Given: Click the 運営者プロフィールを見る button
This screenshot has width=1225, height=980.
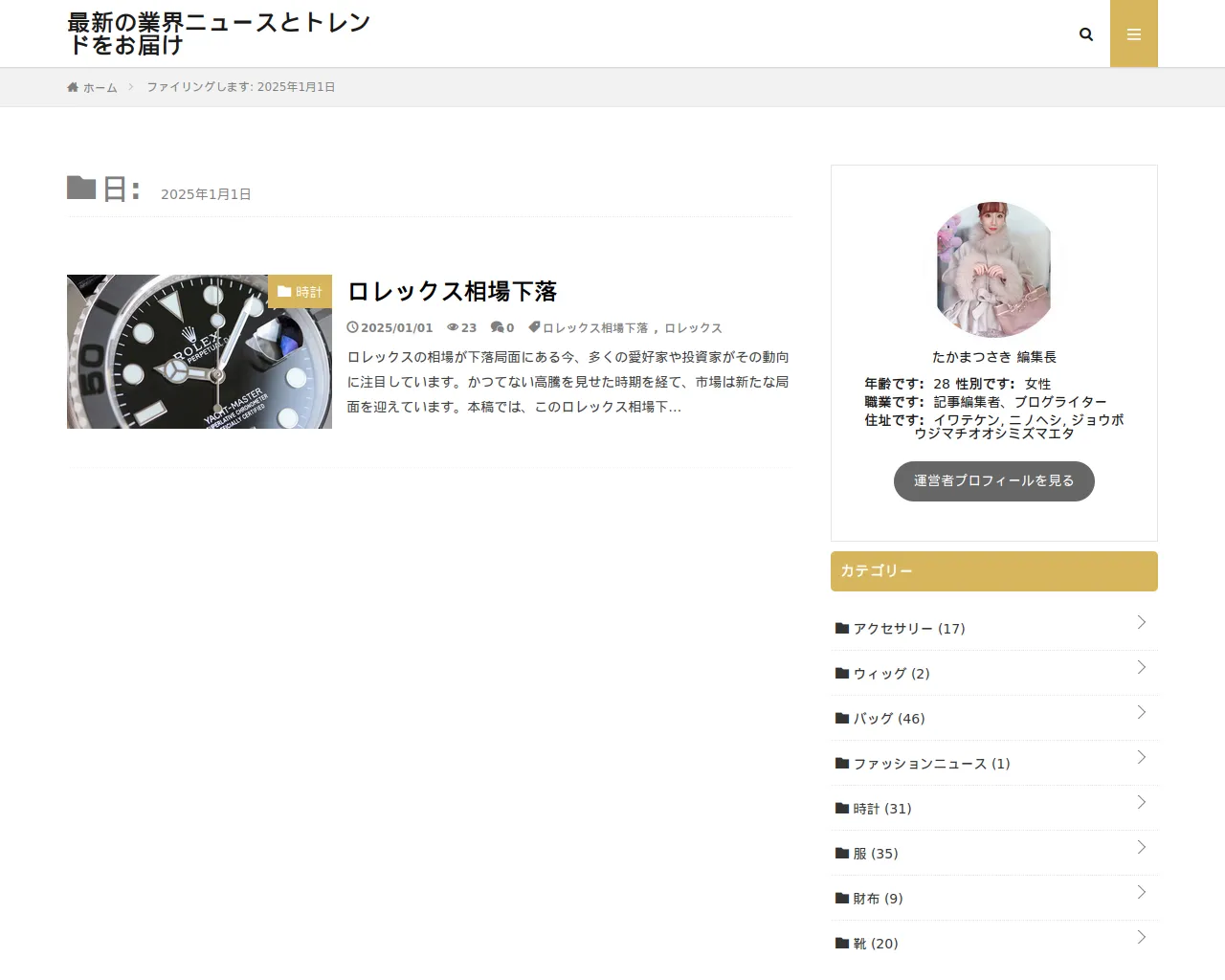Looking at the screenshot, I should [x=994, y=480].
